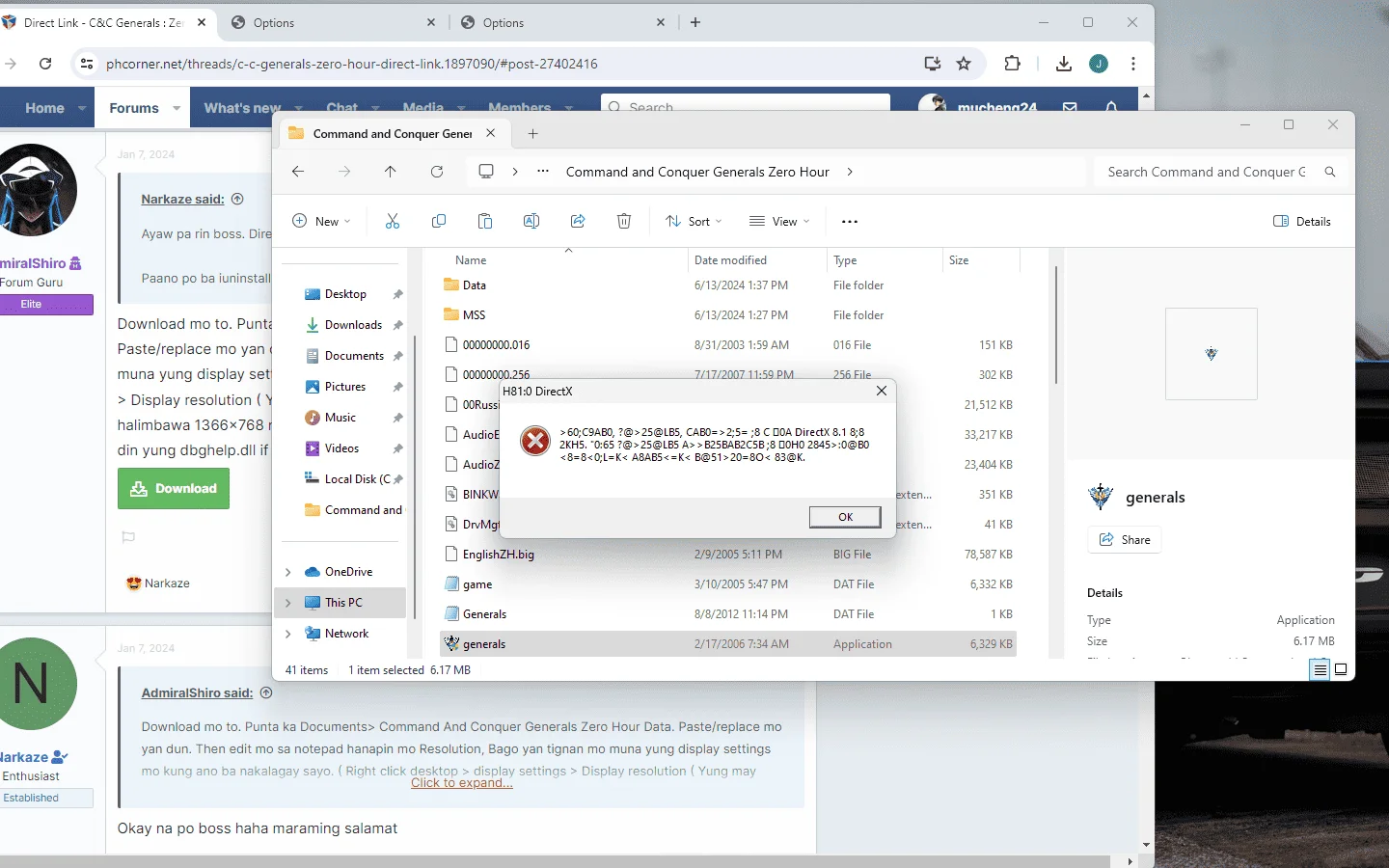Click the Share icon in Explorer toolbar
This screenshot has width=1389, height=868.
[578, 222]
